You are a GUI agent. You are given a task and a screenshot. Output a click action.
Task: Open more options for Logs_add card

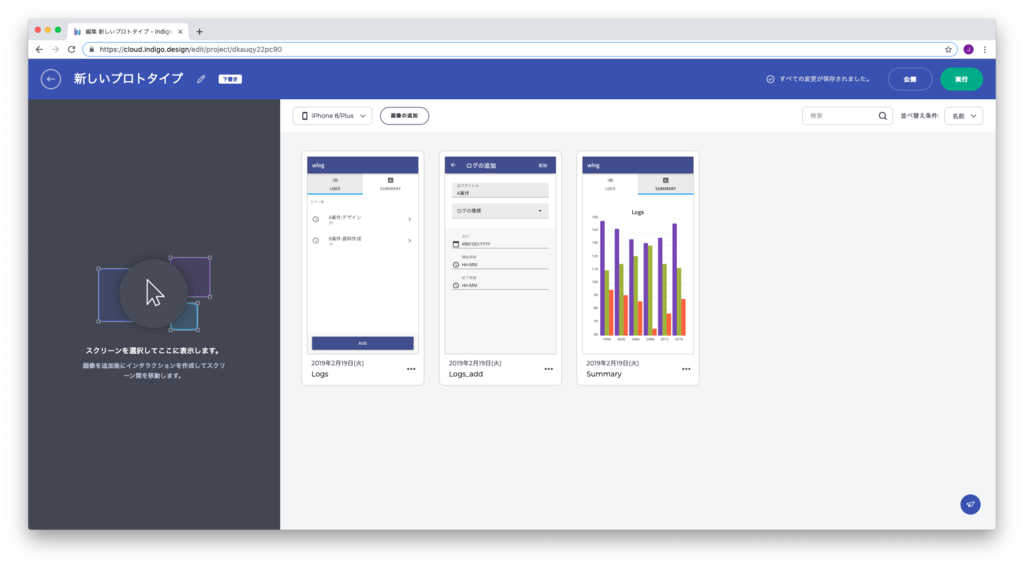coord(549,369)
